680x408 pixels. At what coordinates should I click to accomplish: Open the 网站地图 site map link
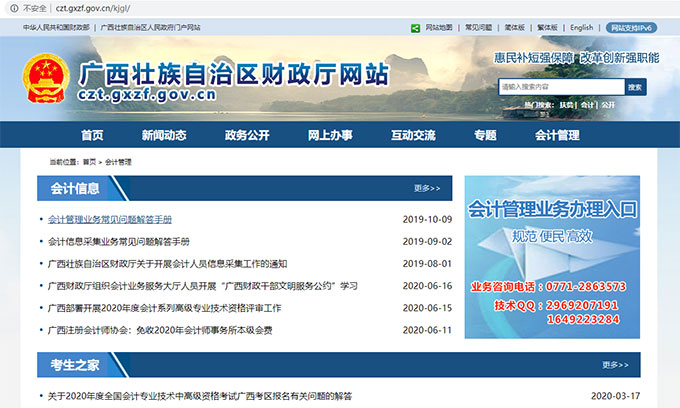coord(439,28)
